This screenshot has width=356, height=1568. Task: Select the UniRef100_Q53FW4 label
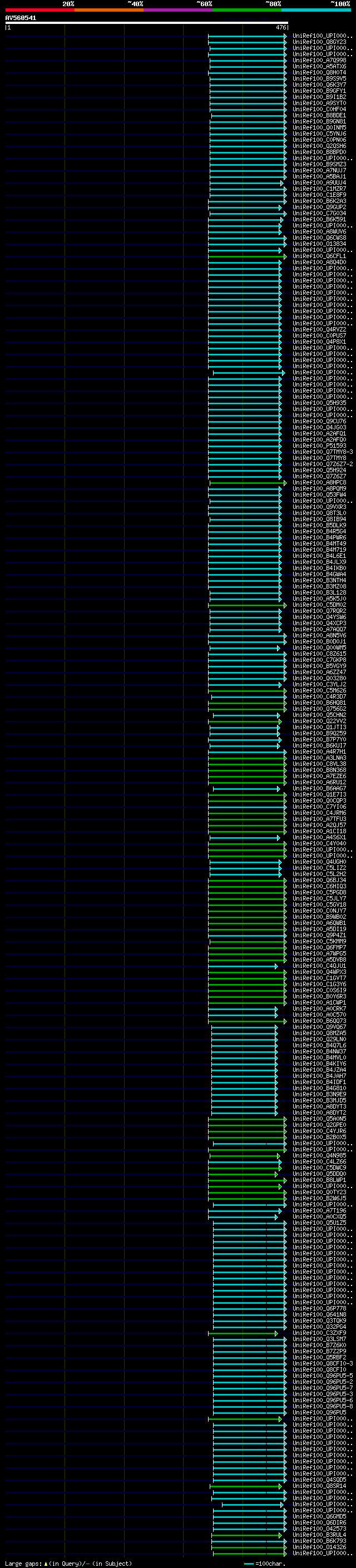pos(319,495)
